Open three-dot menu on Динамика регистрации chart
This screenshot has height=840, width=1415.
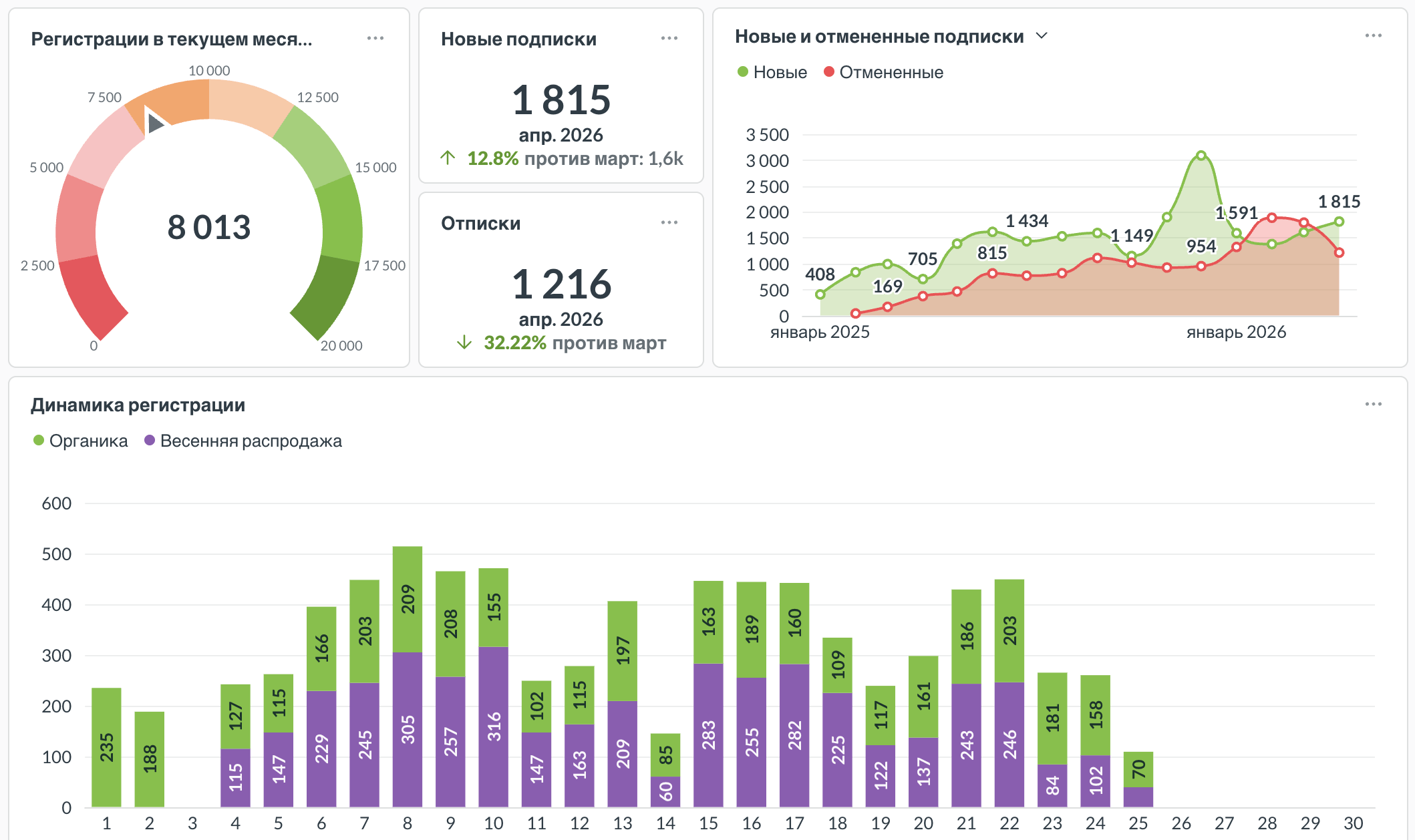[x=1373, y=404]
